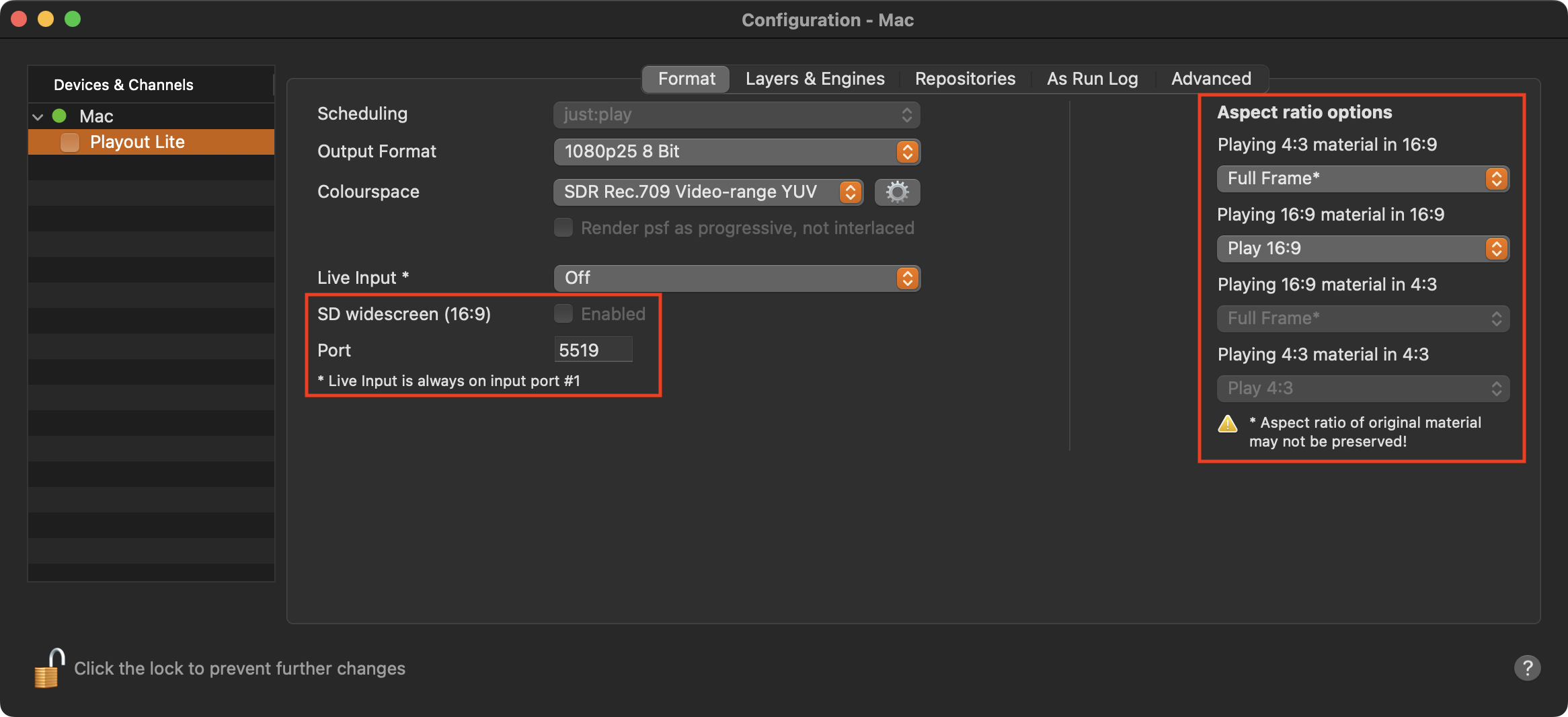Click the Playout Lite channel icon
The image size is (1568, 717).
pos(70,142)
